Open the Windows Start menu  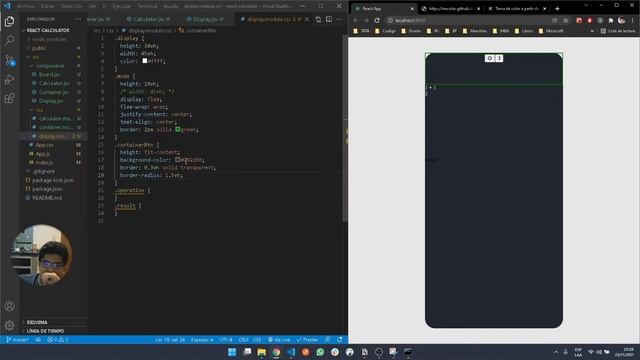click(x=232, y=352)
